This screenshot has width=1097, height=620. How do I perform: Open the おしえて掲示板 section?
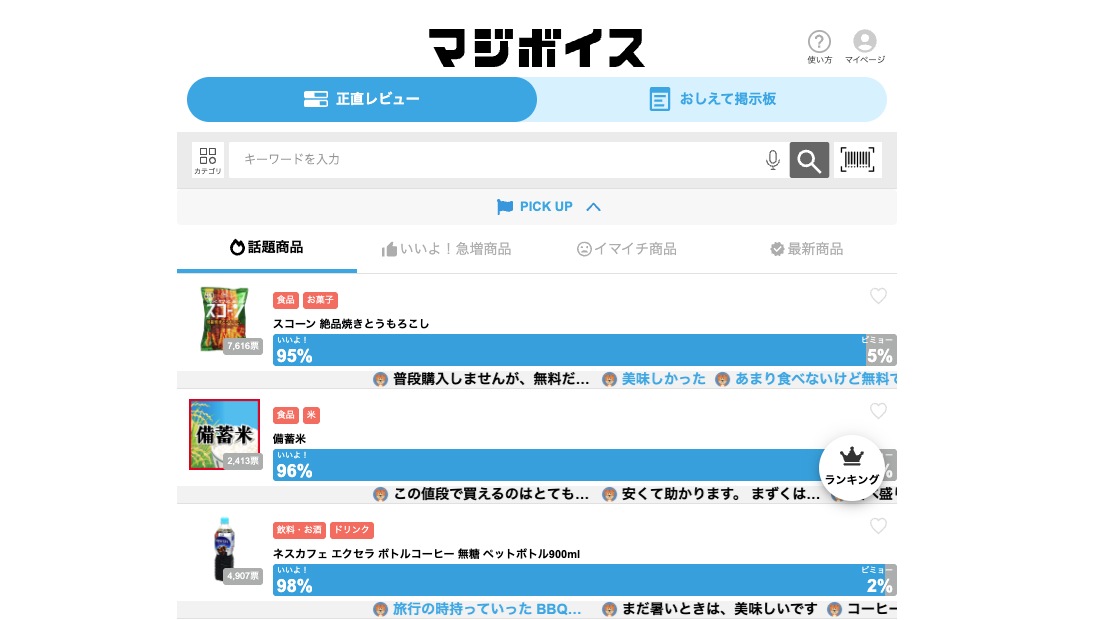tap(712, 99)
